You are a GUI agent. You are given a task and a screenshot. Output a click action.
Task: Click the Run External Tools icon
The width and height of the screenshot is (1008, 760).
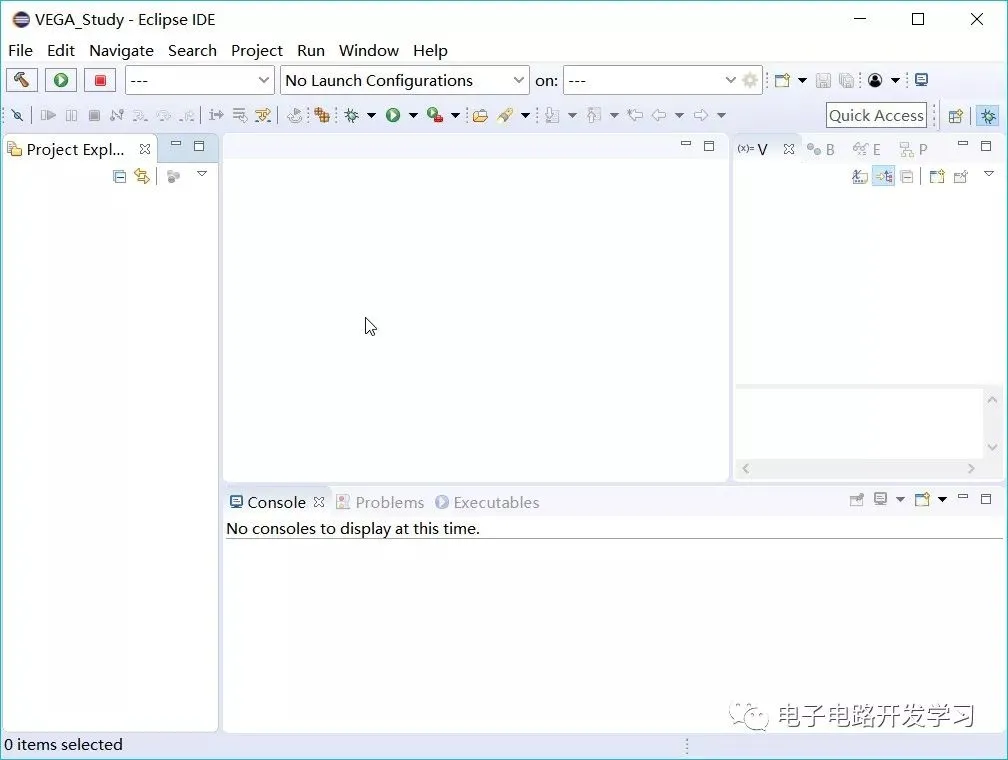435,115
